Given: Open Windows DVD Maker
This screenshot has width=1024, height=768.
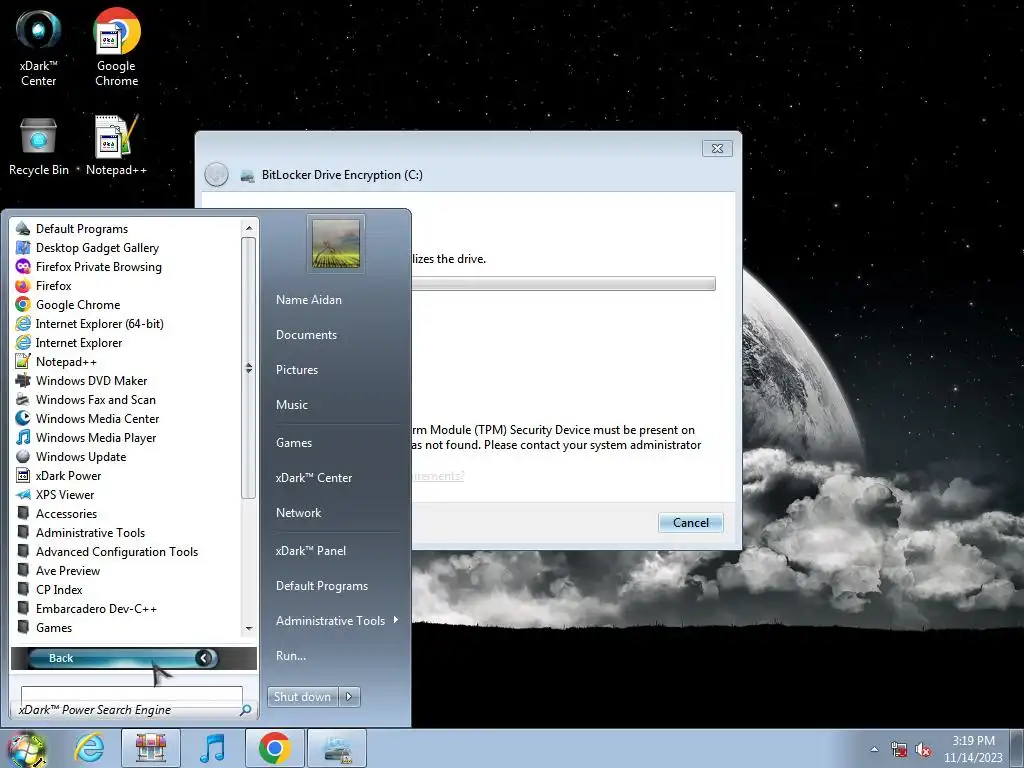Looking at the screenshot, I should pyautogui.click(x=82, y=380).
